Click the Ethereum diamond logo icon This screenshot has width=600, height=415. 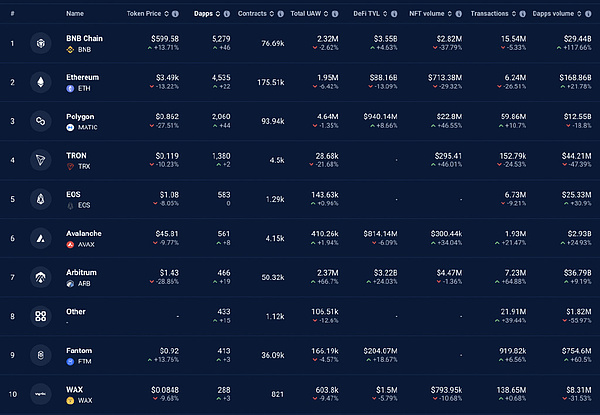click(x=40, y=82)
